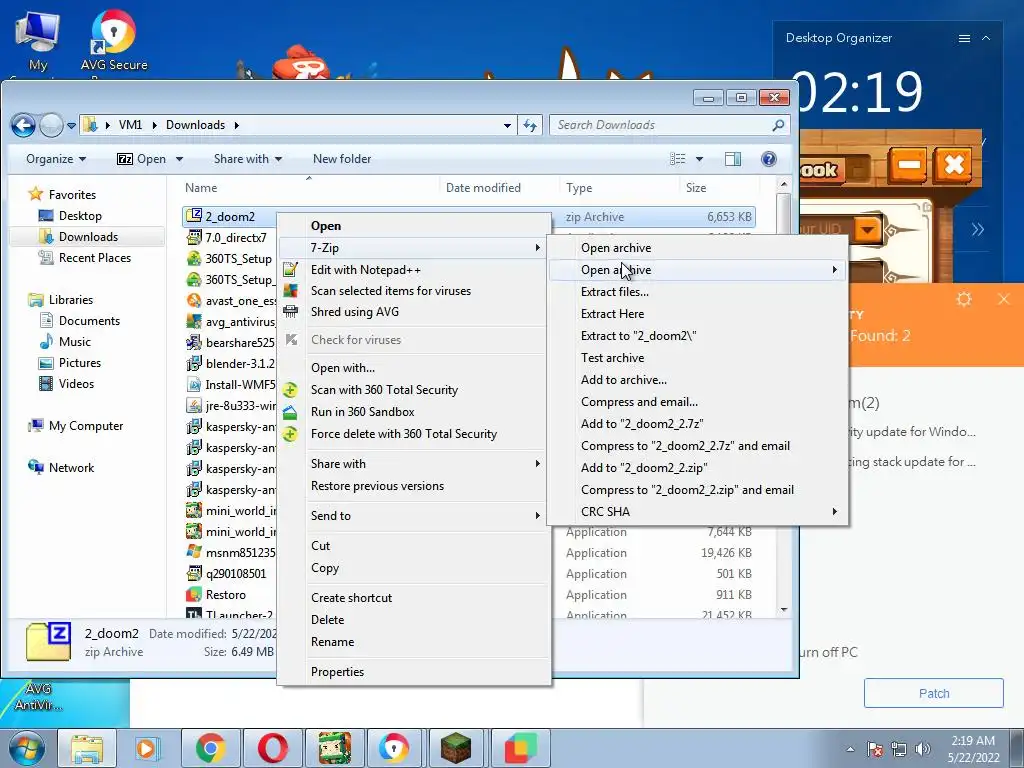
Task: Open the dropdown arrow beside toolbar Open
Action: pyautogui.click(x=180, y=159)
